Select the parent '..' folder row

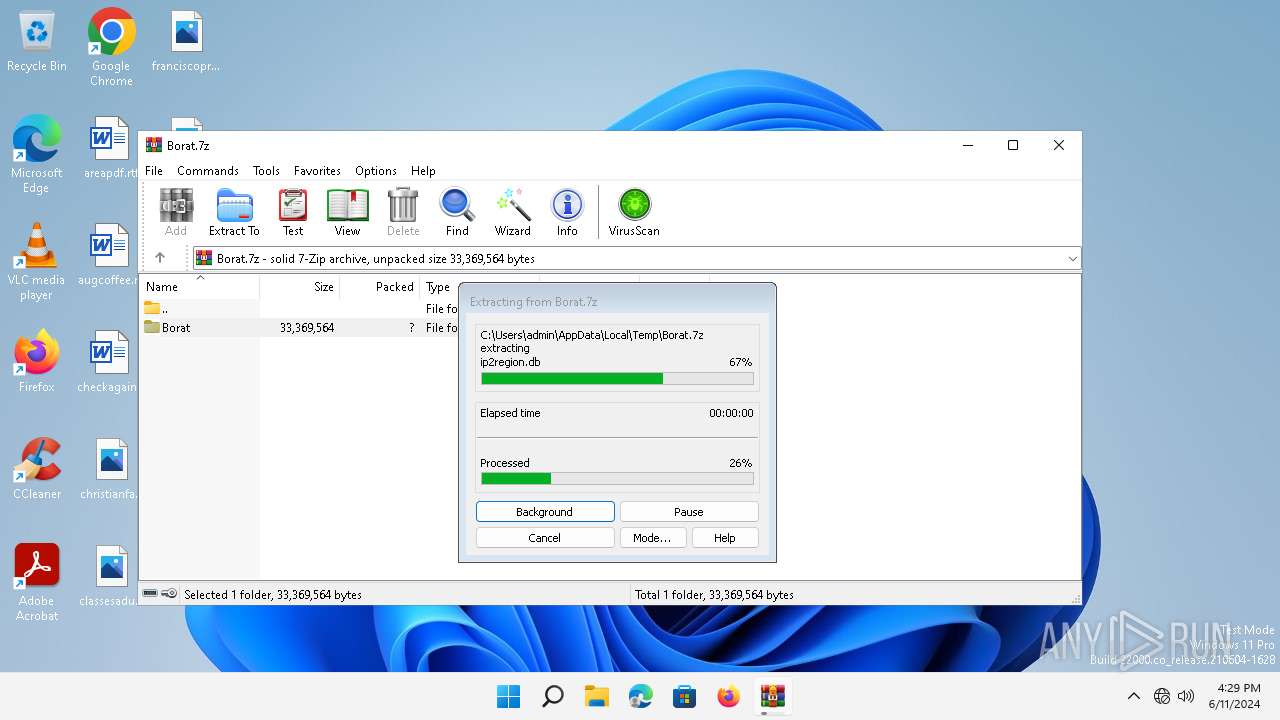pos(300,308)
